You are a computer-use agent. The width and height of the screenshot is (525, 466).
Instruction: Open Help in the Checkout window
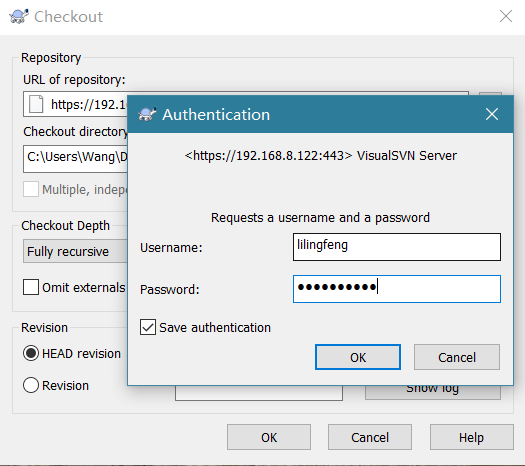click(471, 437)
